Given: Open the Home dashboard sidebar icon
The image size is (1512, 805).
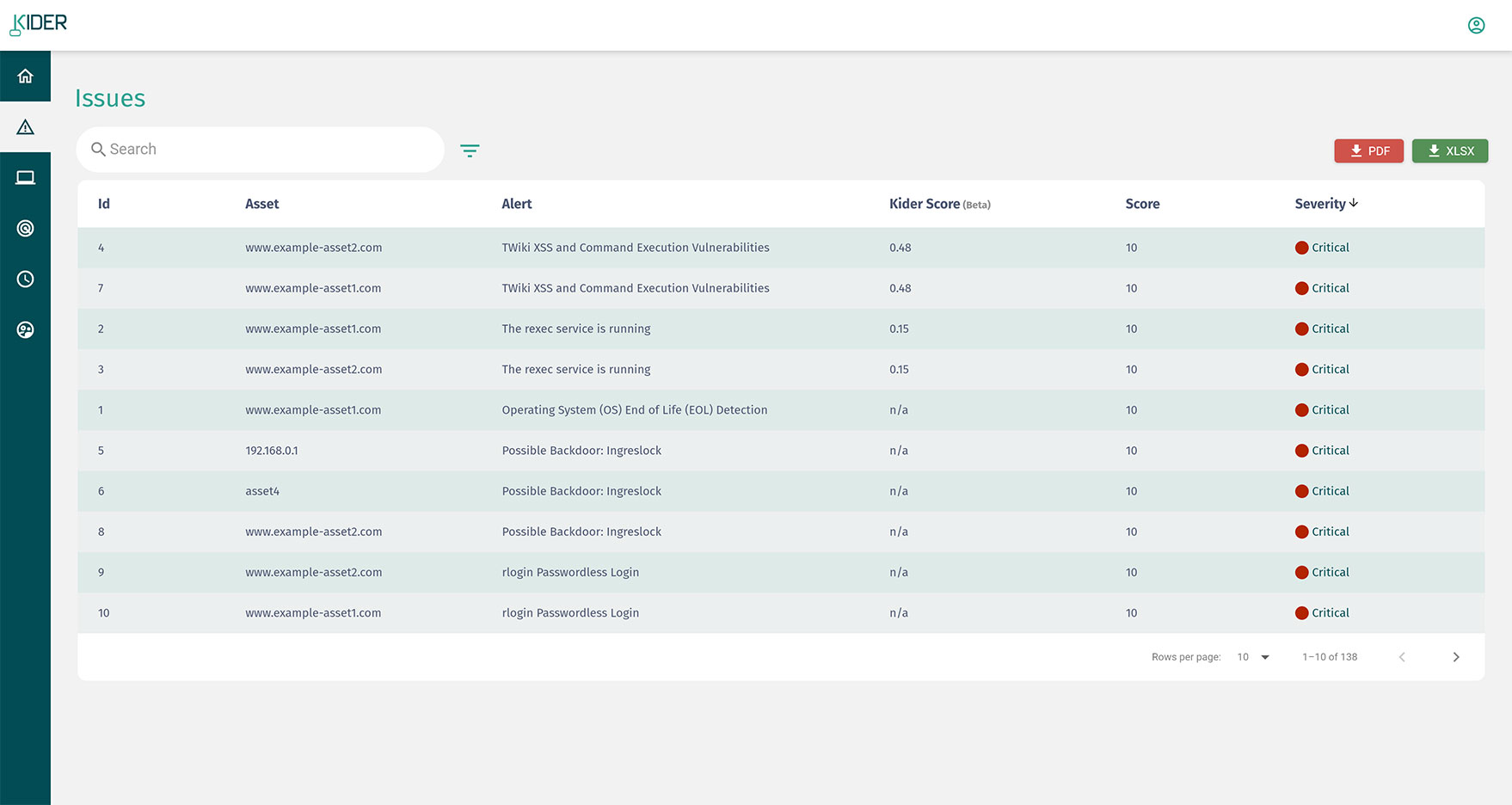Looking at the screenshot, I should 25,77.
